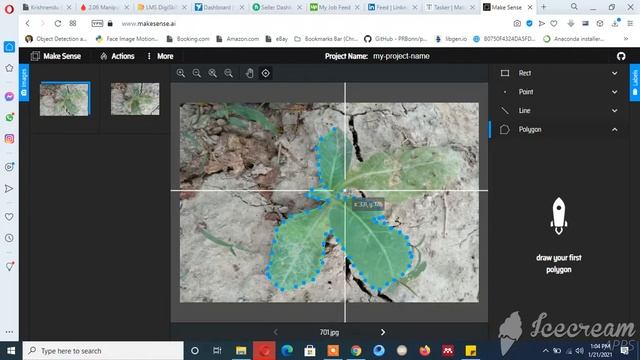Click the zoom out magnifier icon
The width and height of the screenshot is (640, 360).
(197, 73)
